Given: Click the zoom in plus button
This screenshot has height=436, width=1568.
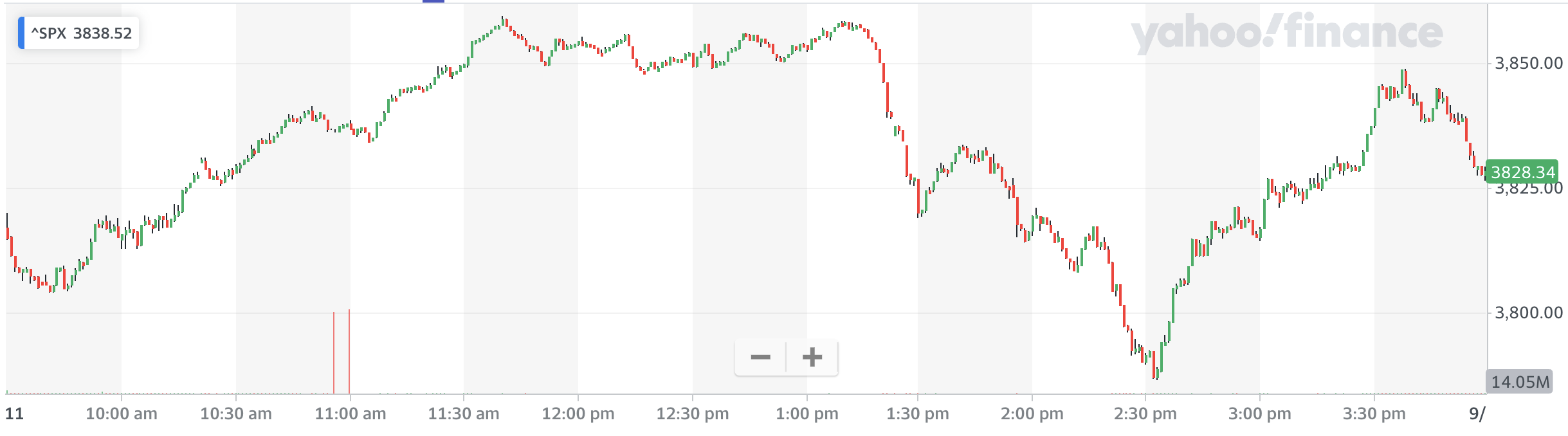Looking at the screenshot, I should click(x=812, y=357).
